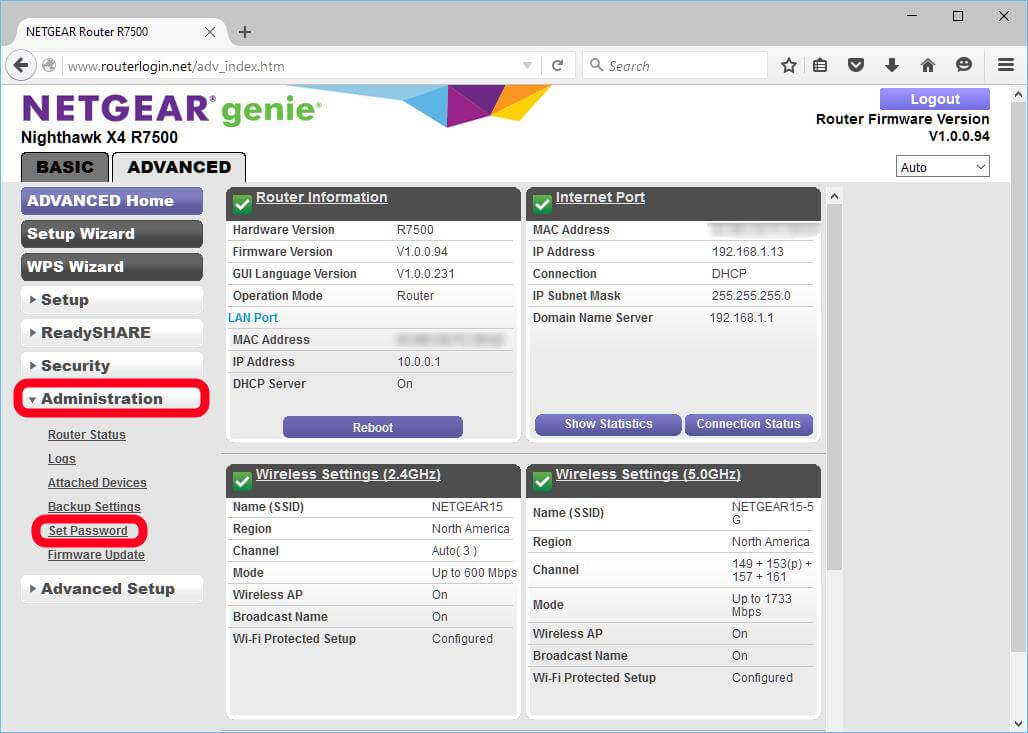
Task: Expand the ReadySHARE sidebar section
Action: (111, 333)
